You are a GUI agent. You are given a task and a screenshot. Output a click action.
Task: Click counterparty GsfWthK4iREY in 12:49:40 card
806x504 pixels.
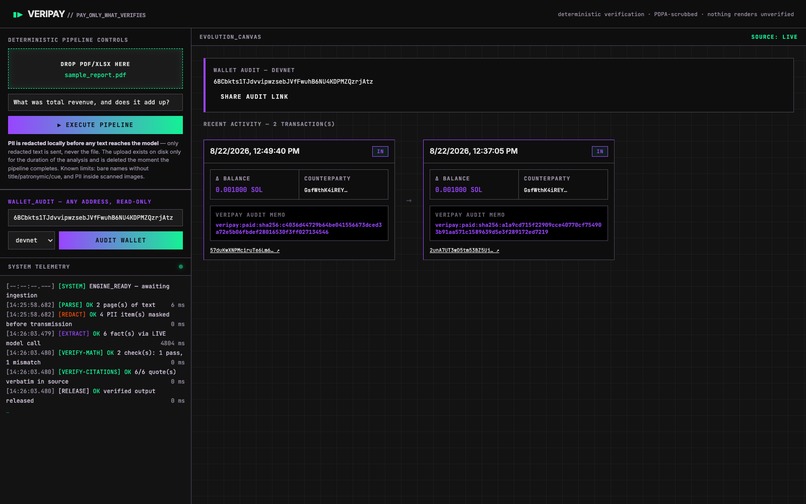point(325,190)
